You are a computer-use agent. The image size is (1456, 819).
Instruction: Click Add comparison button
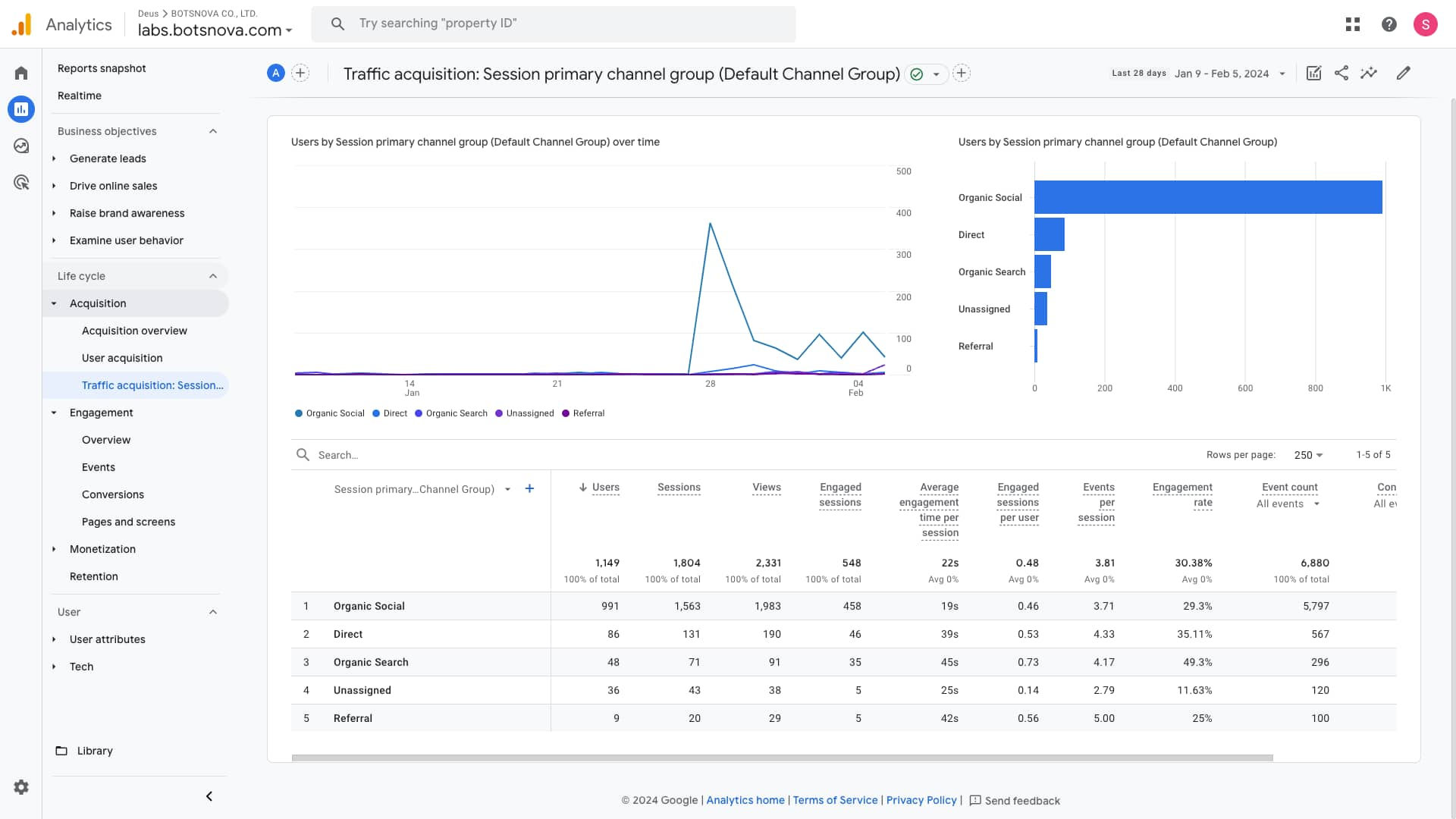(299, 73)
